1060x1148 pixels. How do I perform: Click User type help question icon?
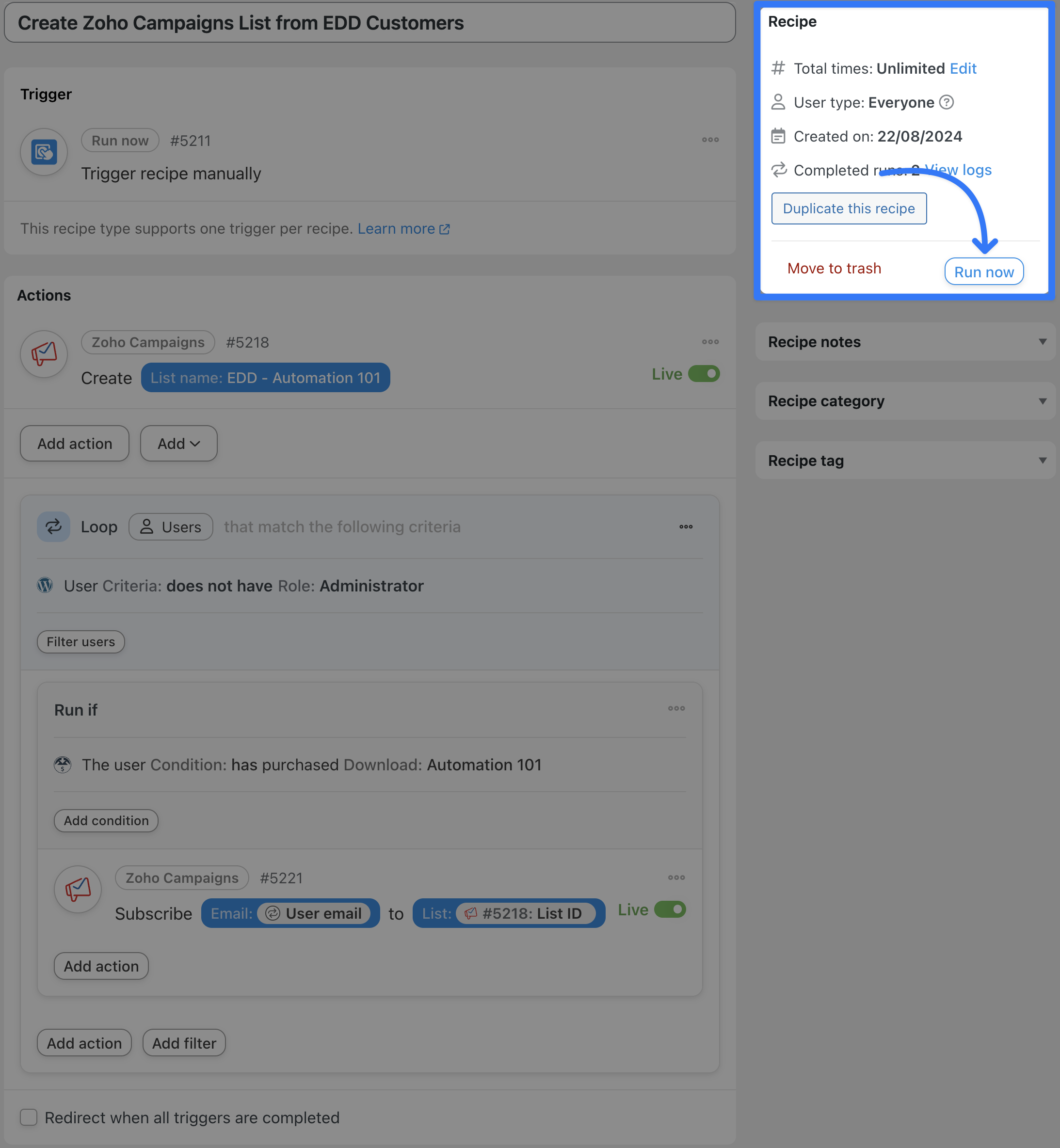click(947, 102)
